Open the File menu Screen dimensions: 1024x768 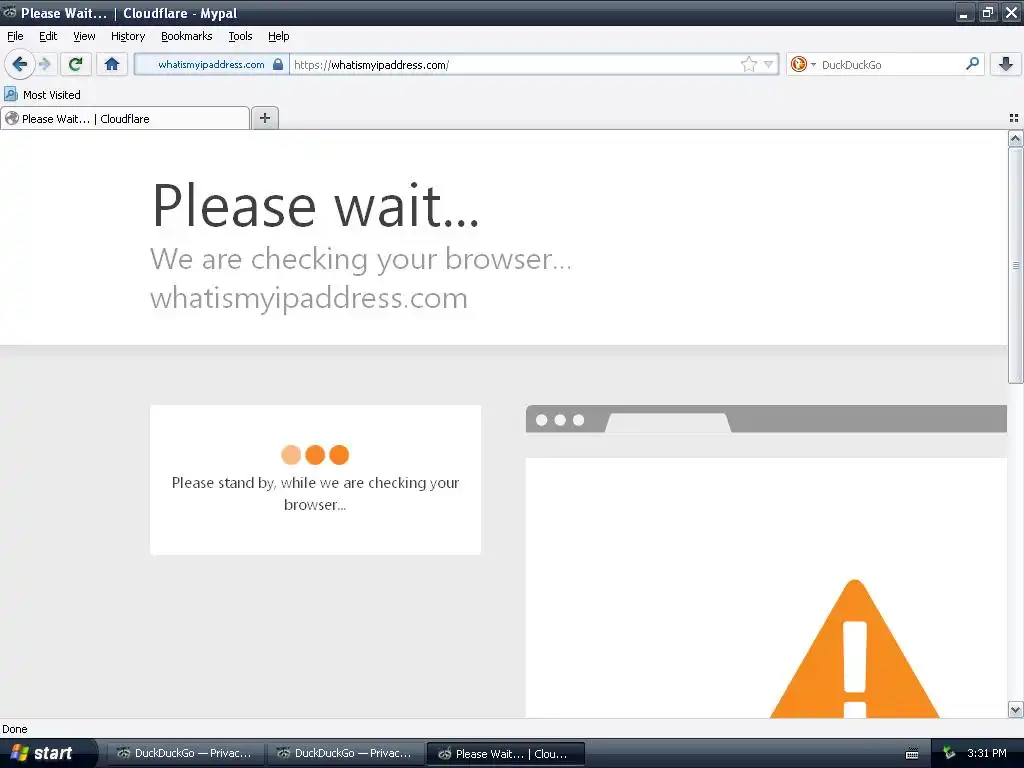pos(15,36)
